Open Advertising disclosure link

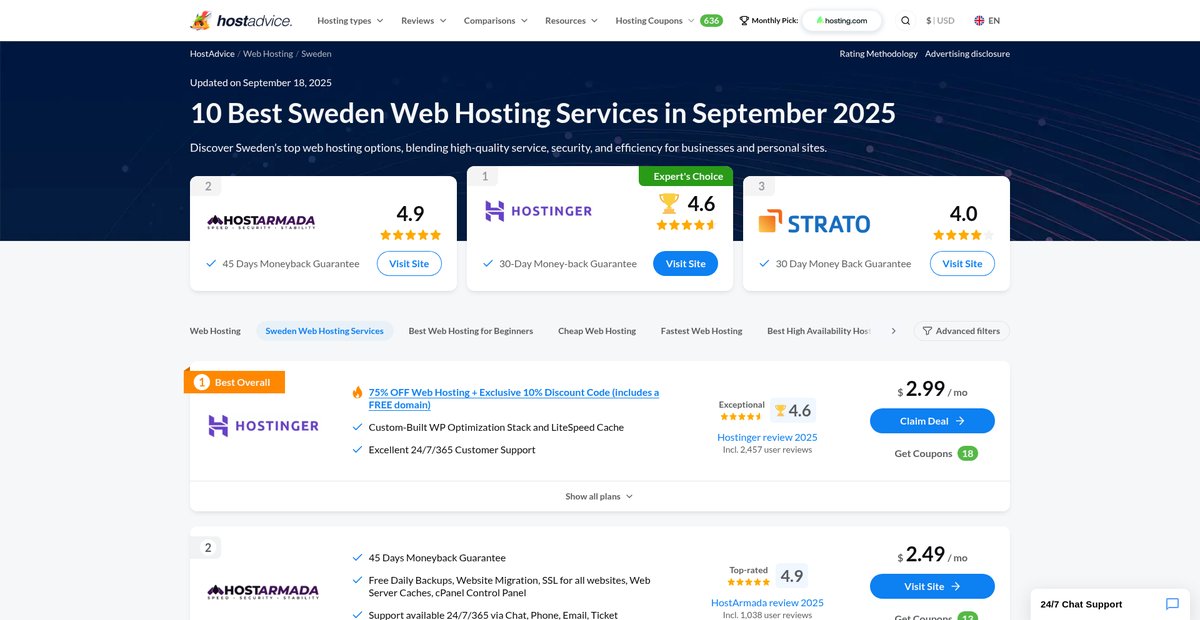(x=967, y=54)
